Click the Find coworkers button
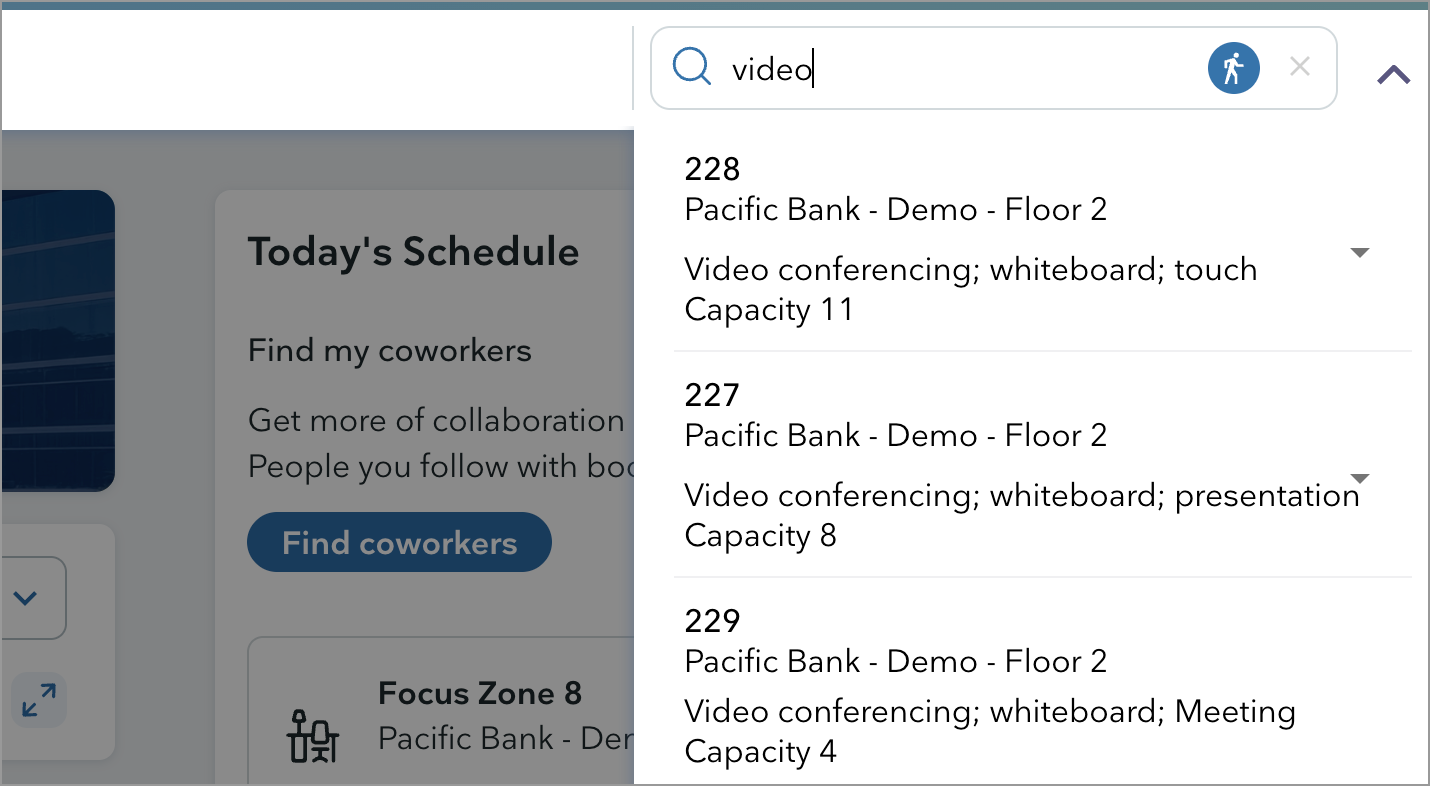Image resolution: width=1430 pixels, height=786 pixels. click(x=399, y=543)
